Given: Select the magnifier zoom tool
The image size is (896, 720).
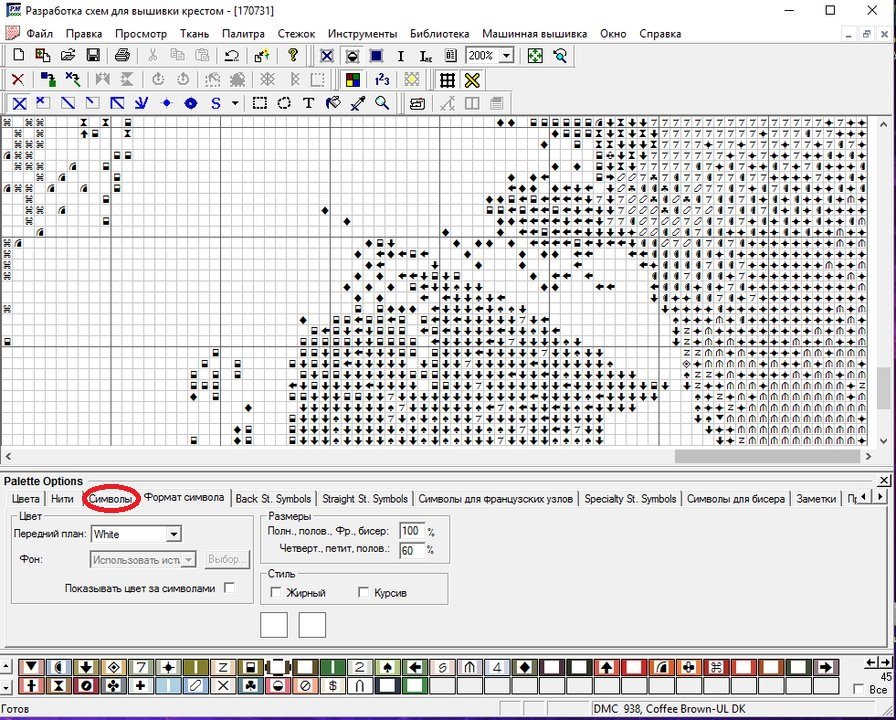Looking at the screenshot, I should coord(382,103).
